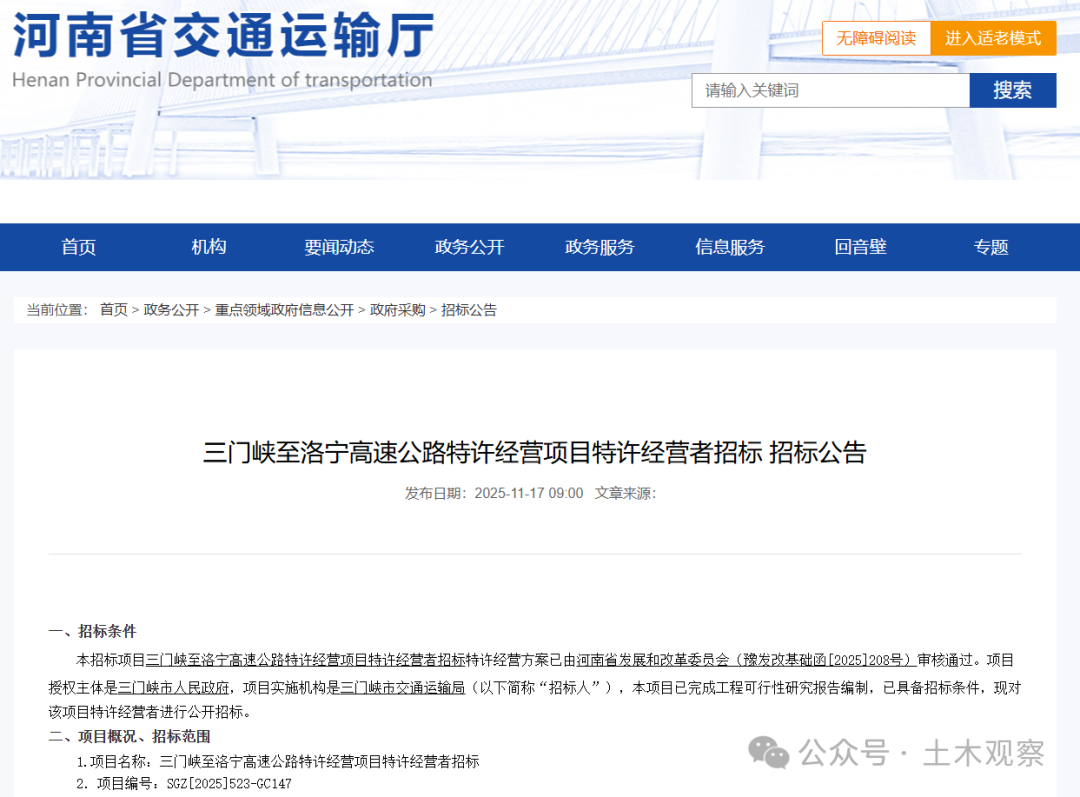Enter 进入适老模式 senior-friendly mode
The height and width of the screenshot is (797, 1080).
993,38
